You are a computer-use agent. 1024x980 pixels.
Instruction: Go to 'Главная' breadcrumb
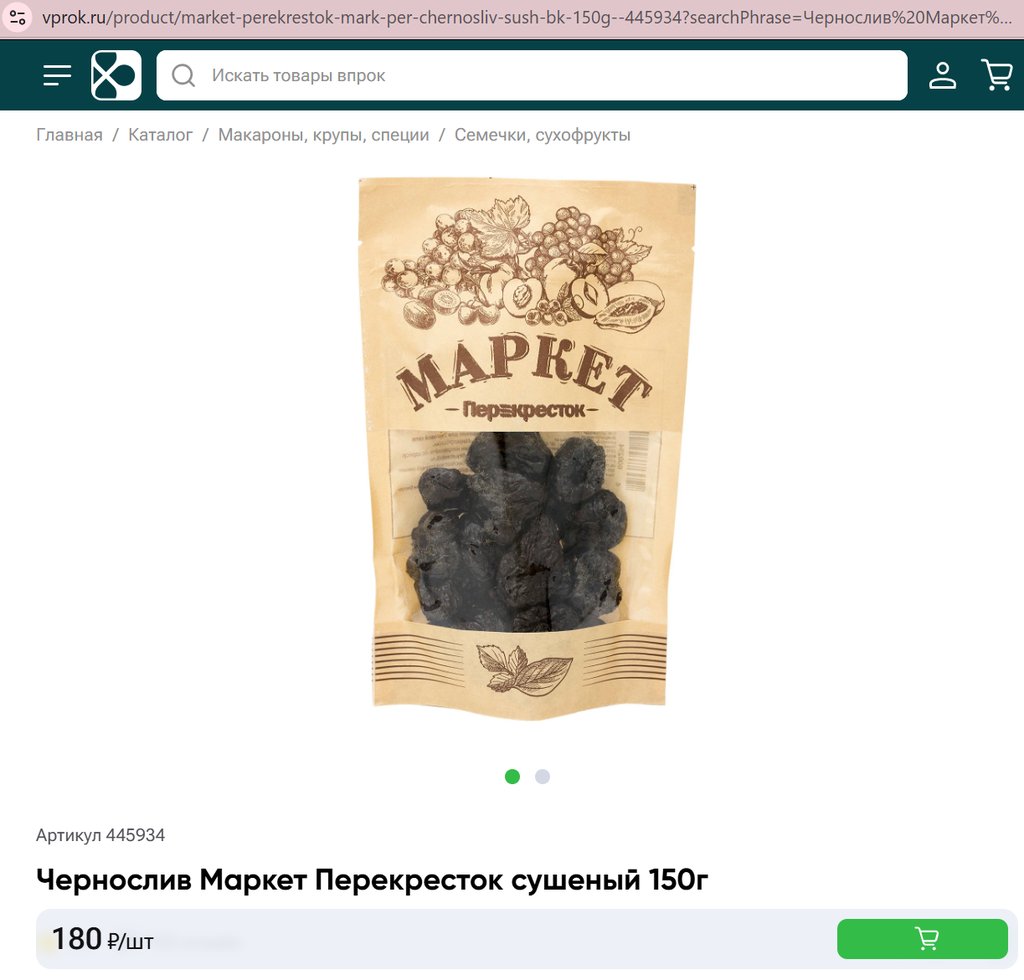[x=69, y=134]
